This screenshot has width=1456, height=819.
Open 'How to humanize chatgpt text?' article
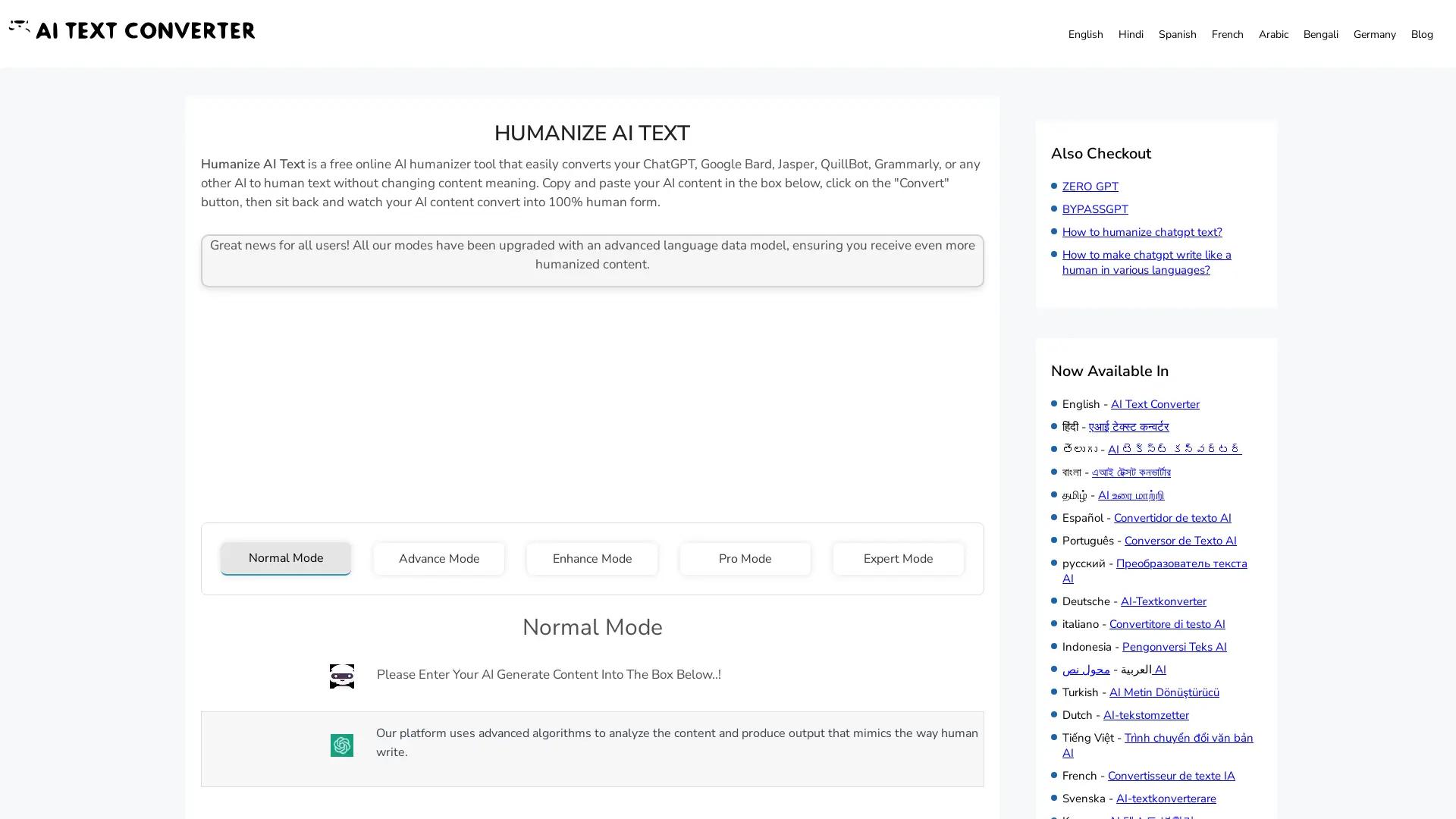coord(1142,232)
